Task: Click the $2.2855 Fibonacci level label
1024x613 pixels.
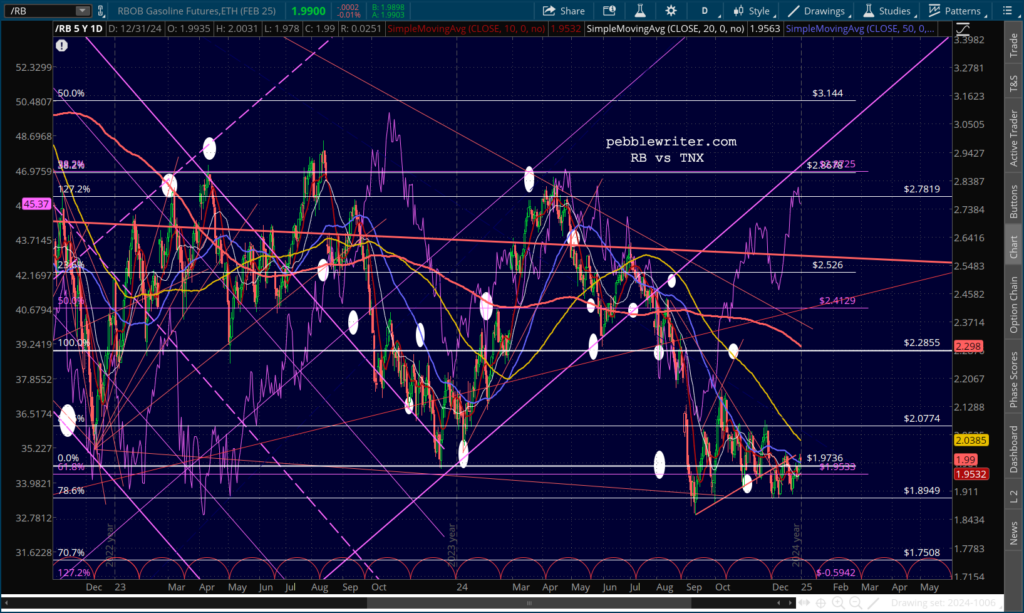Action: tap(921, 343)
